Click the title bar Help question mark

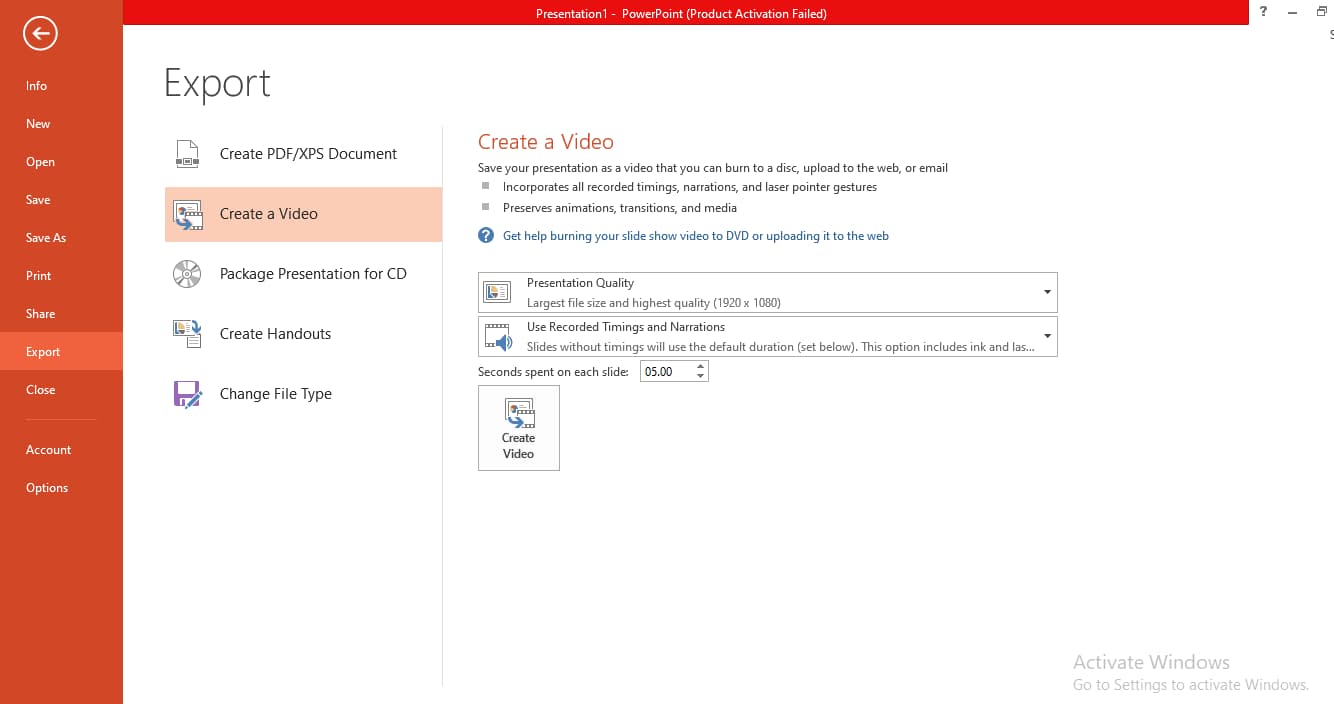coord(1263,12)
